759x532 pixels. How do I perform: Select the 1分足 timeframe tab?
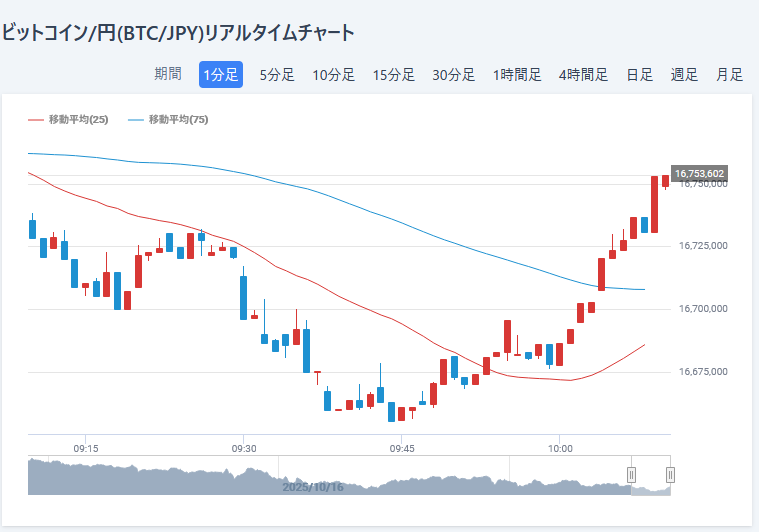[x=220, y=74]
